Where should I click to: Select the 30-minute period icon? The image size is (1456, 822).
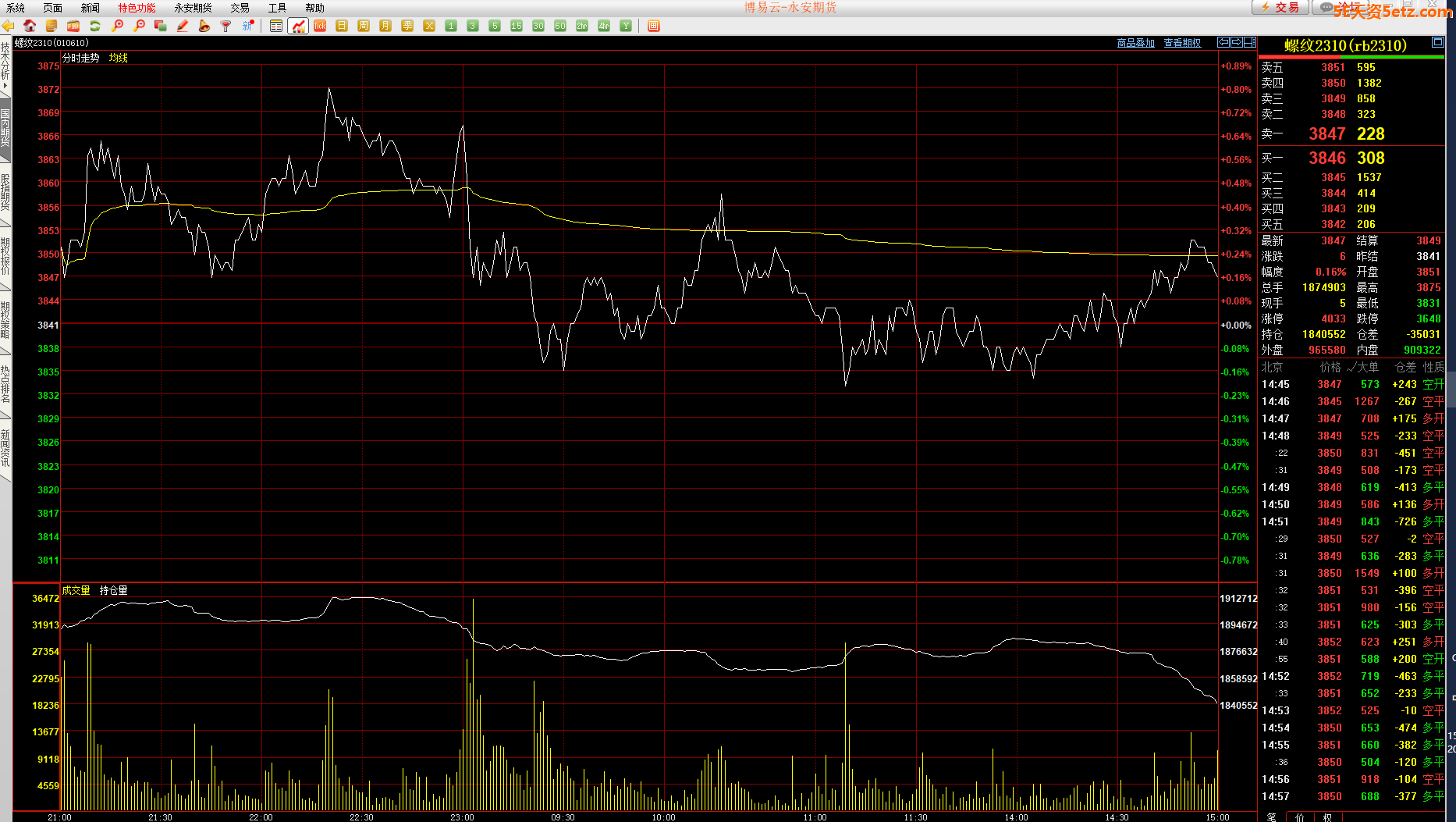pos(538,26)
